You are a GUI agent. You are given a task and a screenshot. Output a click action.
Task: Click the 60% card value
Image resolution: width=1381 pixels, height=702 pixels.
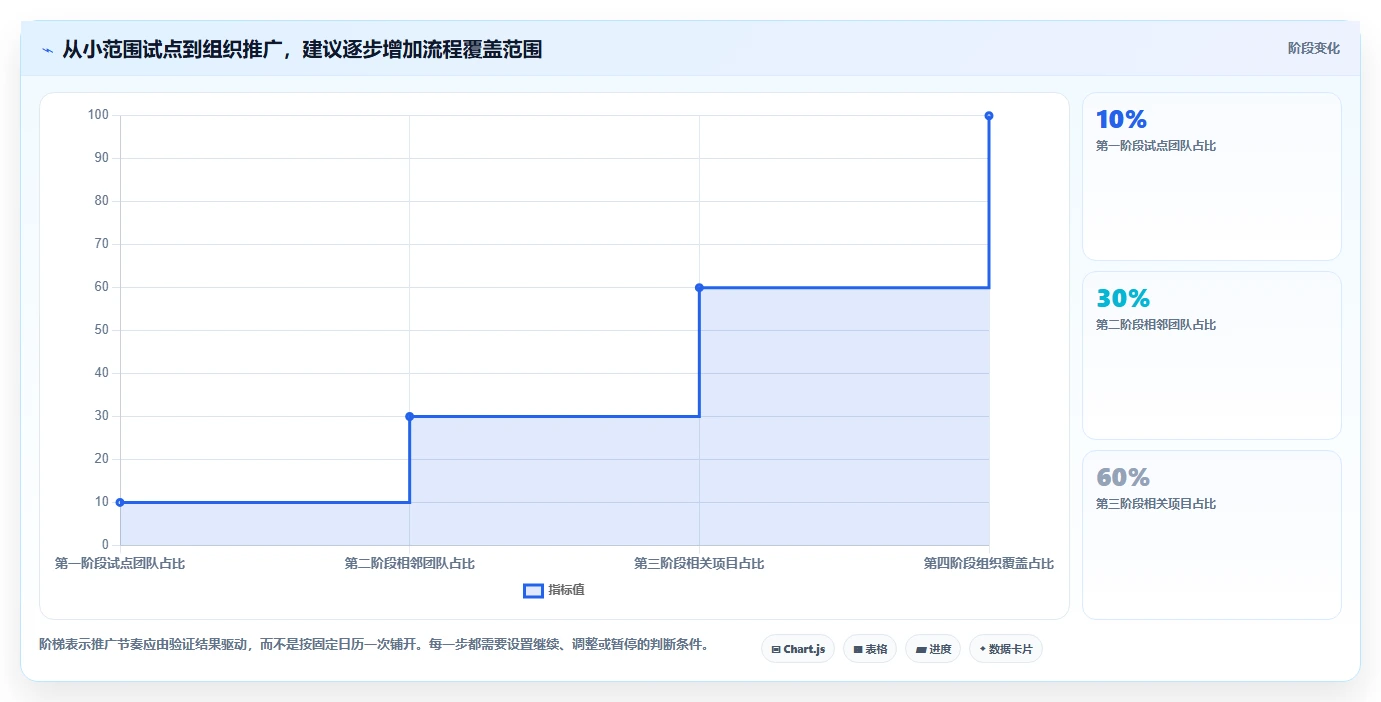pos(1123,478)
